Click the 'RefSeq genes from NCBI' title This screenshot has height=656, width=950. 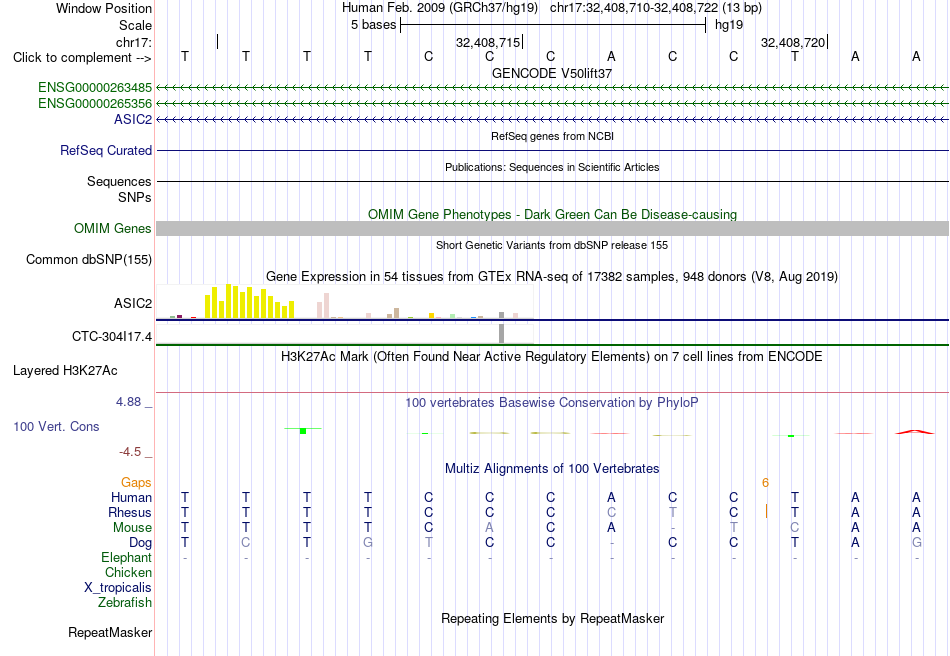tap(552, 136)
